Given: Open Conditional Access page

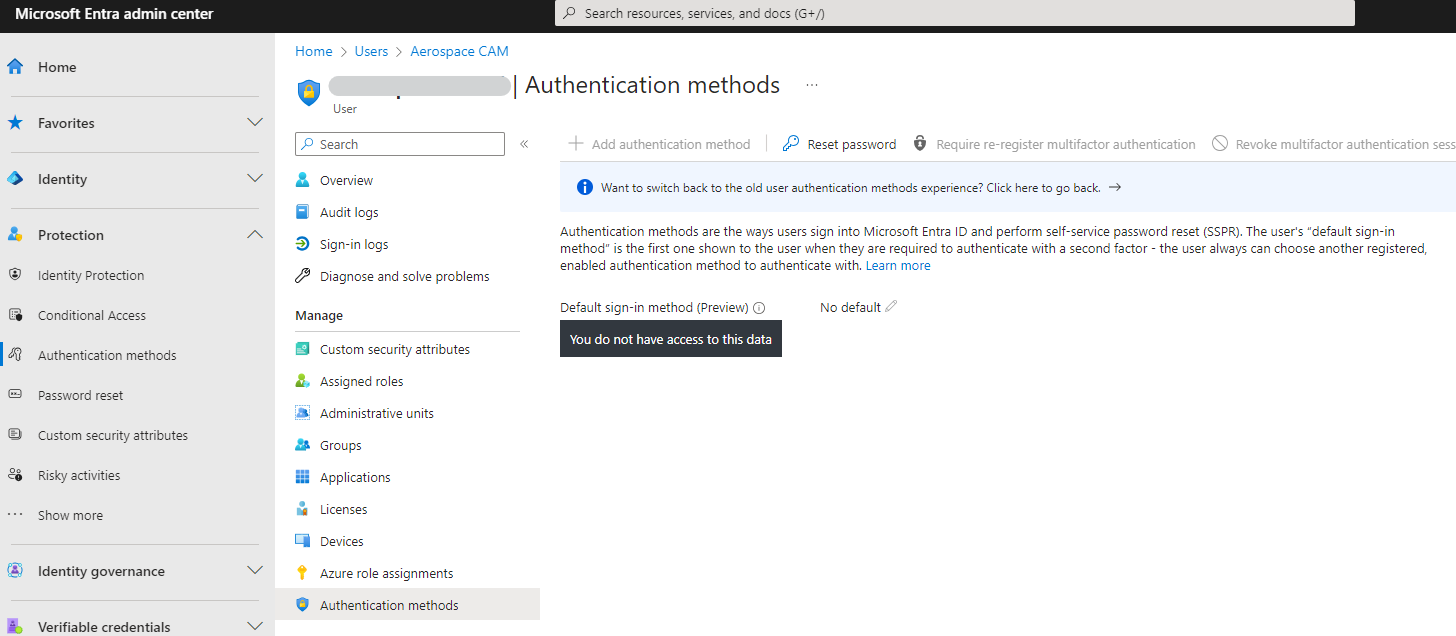Looking at the screenshot, I should pyautogui.click(x=92, y=315).
